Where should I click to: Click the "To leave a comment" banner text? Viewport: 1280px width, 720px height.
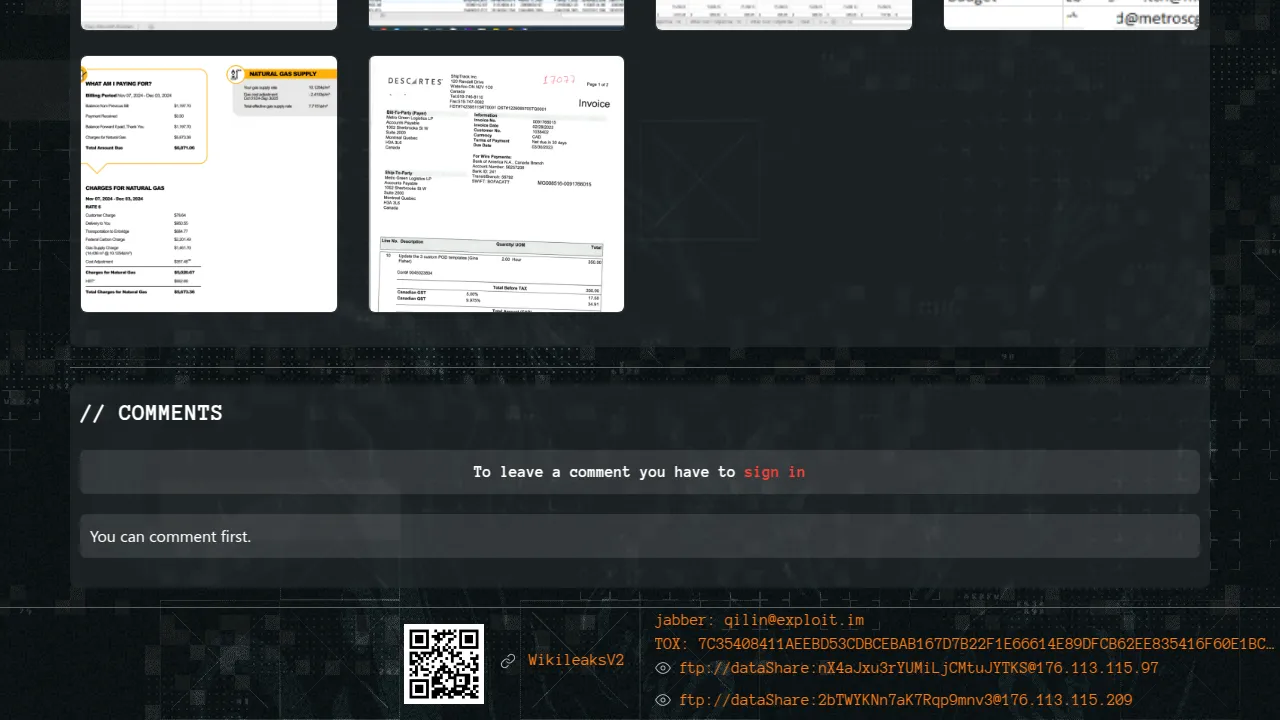pos(604,472)
